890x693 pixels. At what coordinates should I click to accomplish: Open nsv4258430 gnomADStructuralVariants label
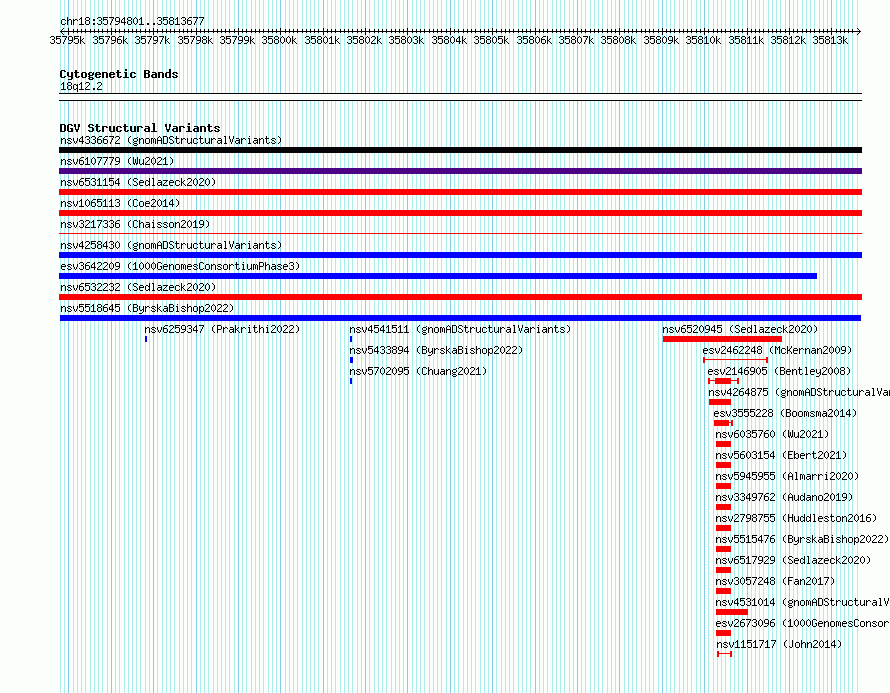pyautogui.click(x=171, y=245)
